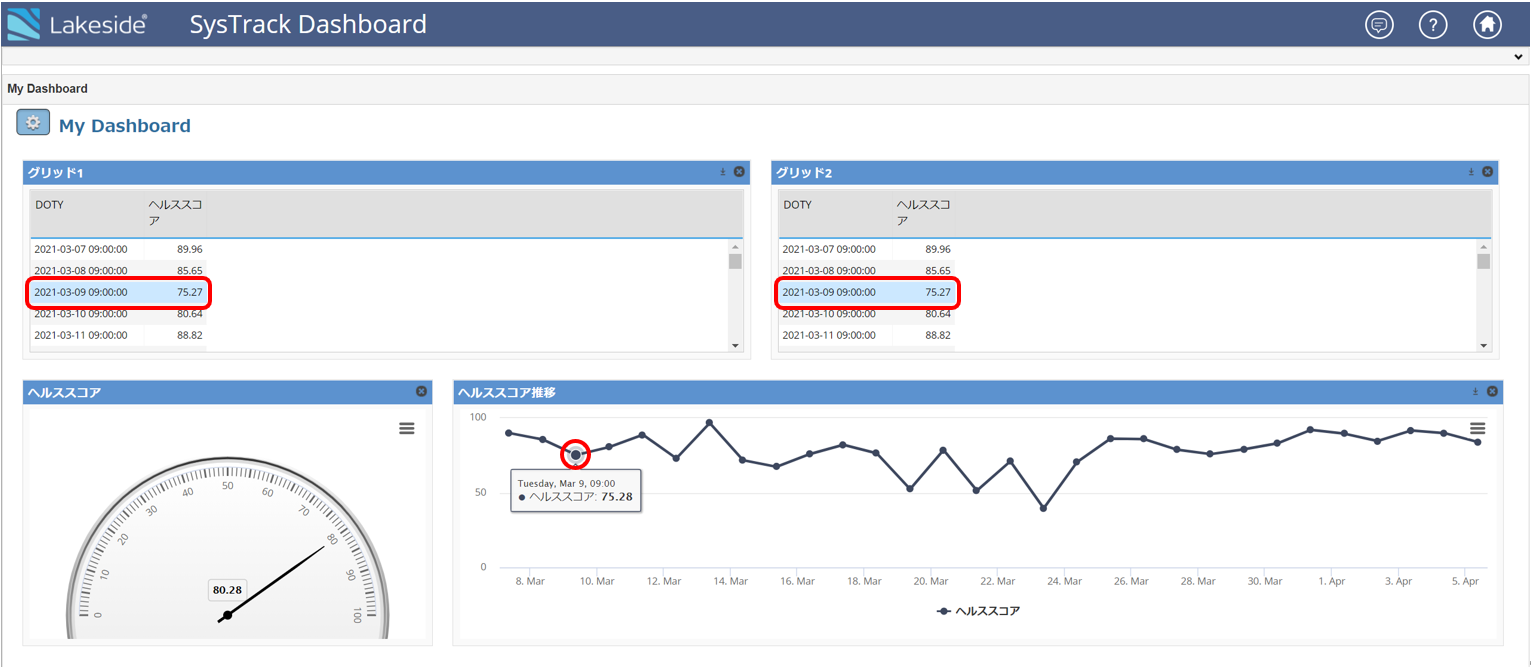Sort グリッド2 by the ヘルススコア column header
Viewport: 1531px width, 670px height.
click(x=924, y=208)
